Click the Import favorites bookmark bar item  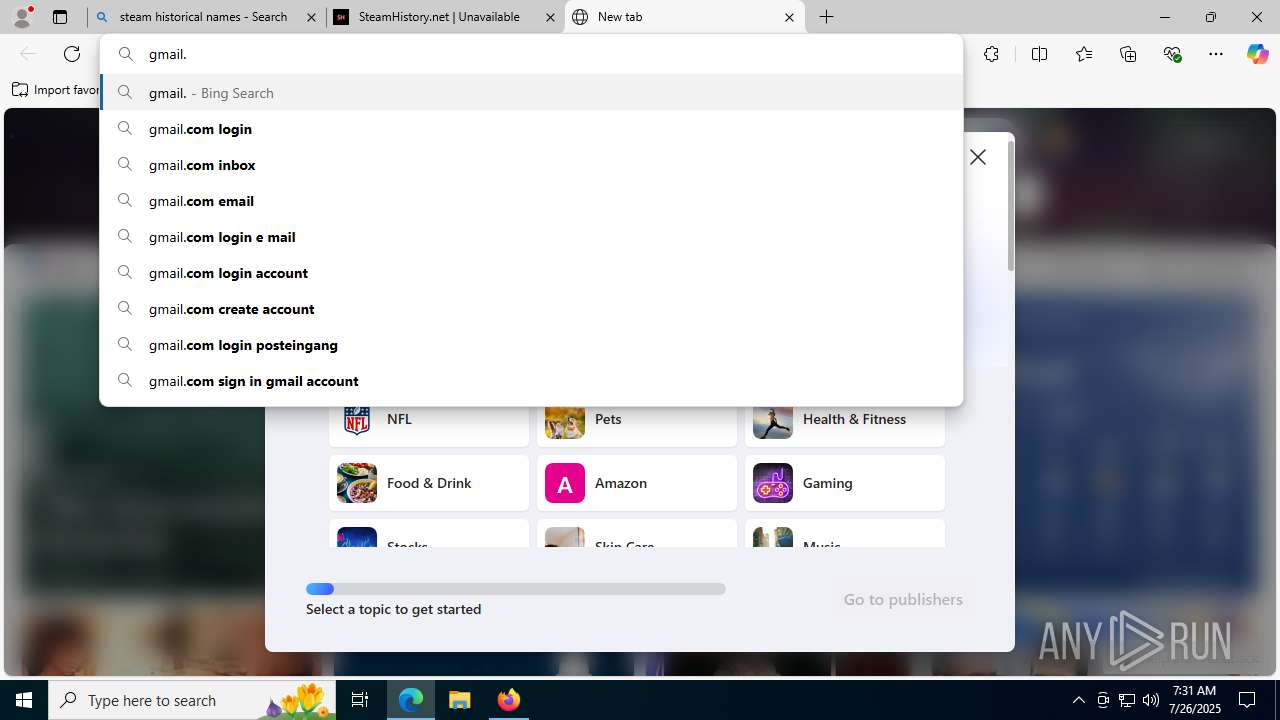55,90
